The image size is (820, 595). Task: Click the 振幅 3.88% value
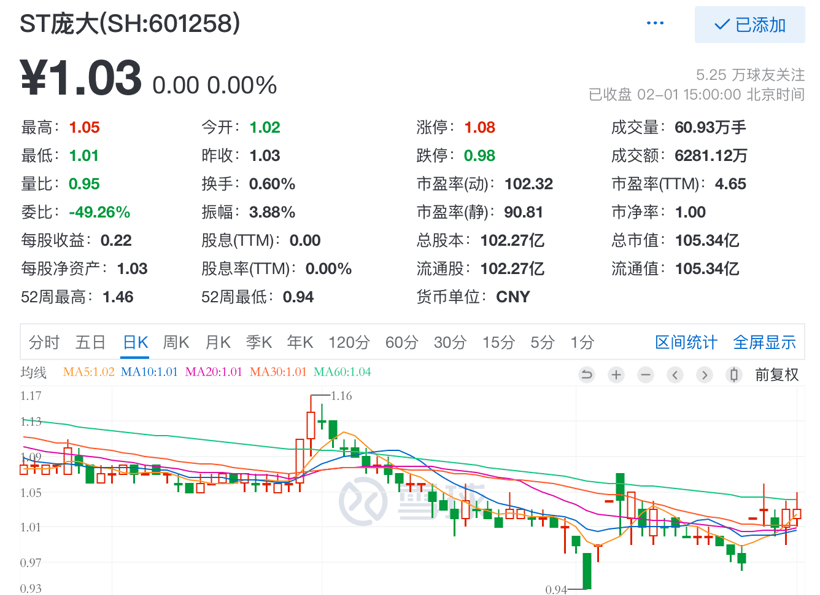point(272,212)
